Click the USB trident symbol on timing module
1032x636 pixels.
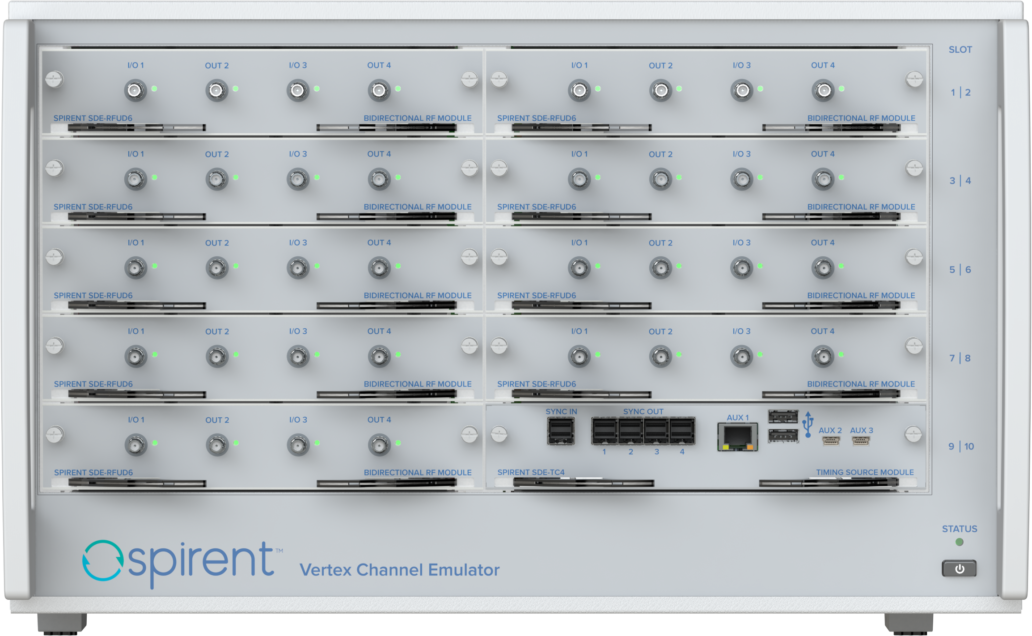pyautogui.click(x=808, y=425)
